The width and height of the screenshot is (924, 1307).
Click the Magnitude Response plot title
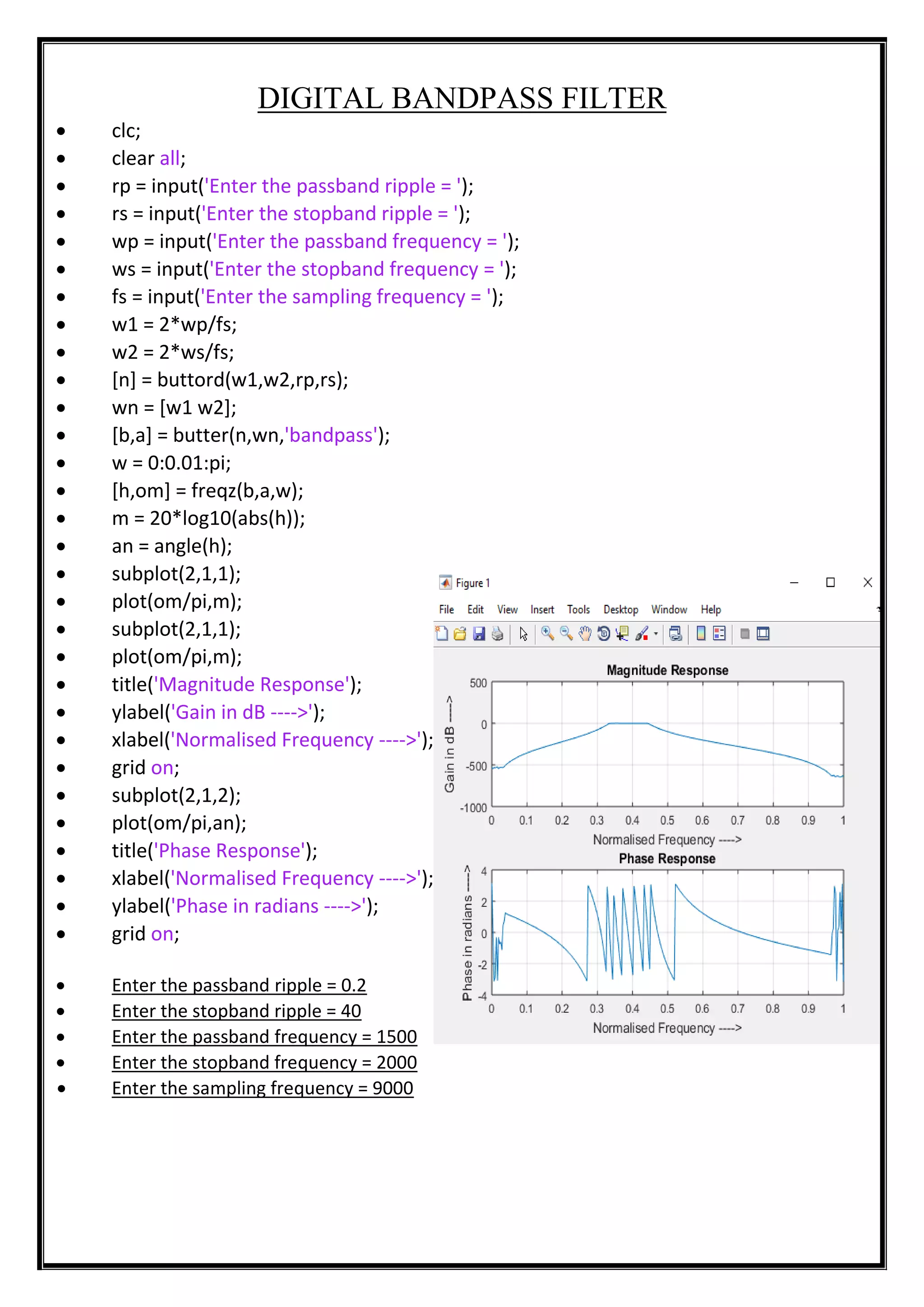pyautogui.click(x=667, y=670)
